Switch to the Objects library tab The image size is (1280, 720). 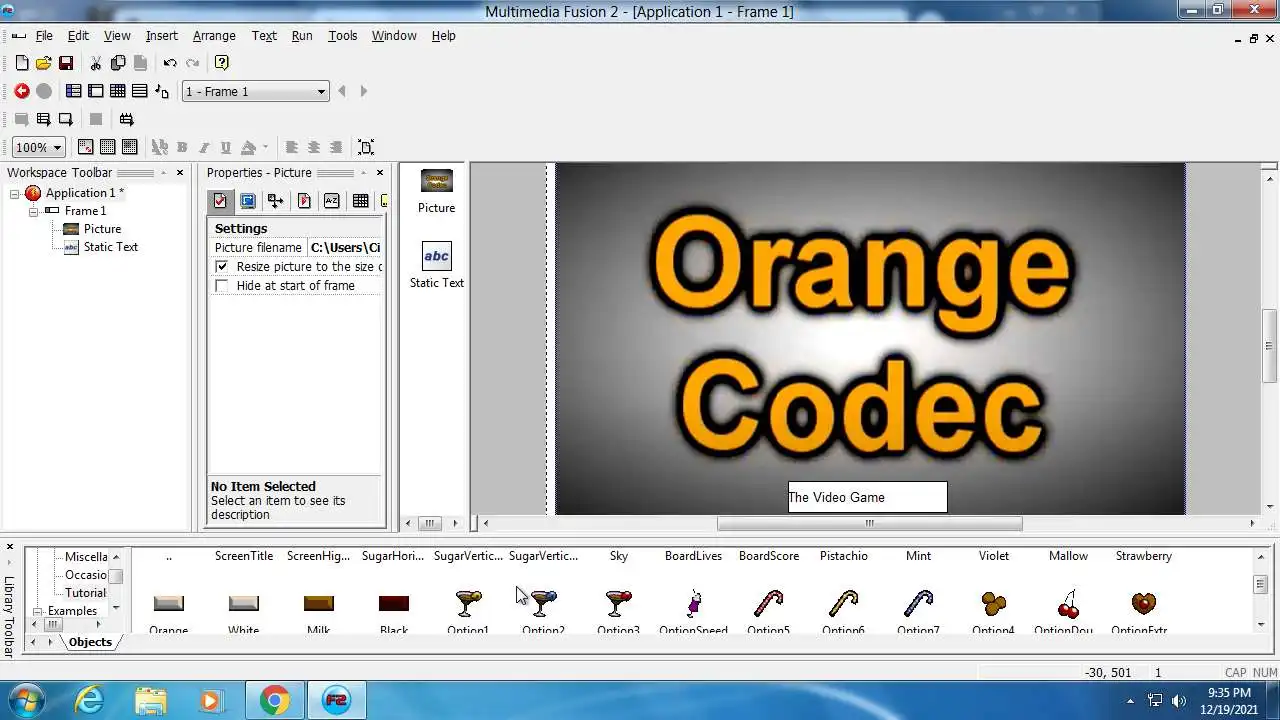90,642
